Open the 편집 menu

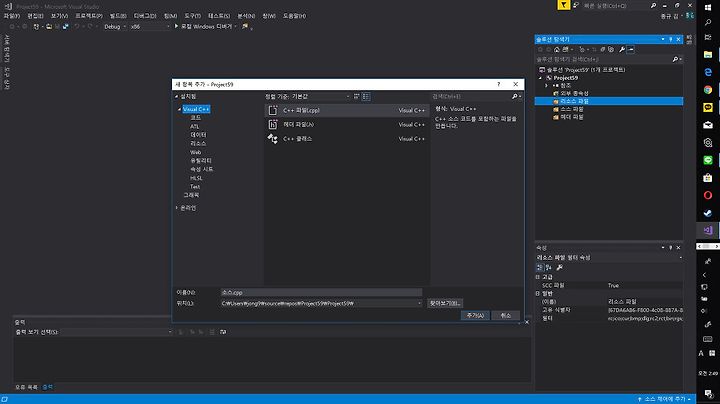coord(35,16)
